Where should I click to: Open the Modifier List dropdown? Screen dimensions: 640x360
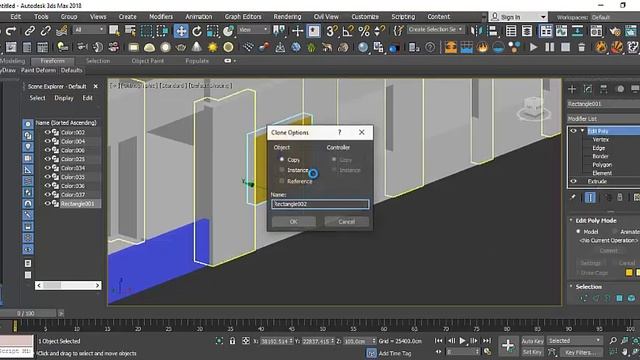(x=603, y=119)
